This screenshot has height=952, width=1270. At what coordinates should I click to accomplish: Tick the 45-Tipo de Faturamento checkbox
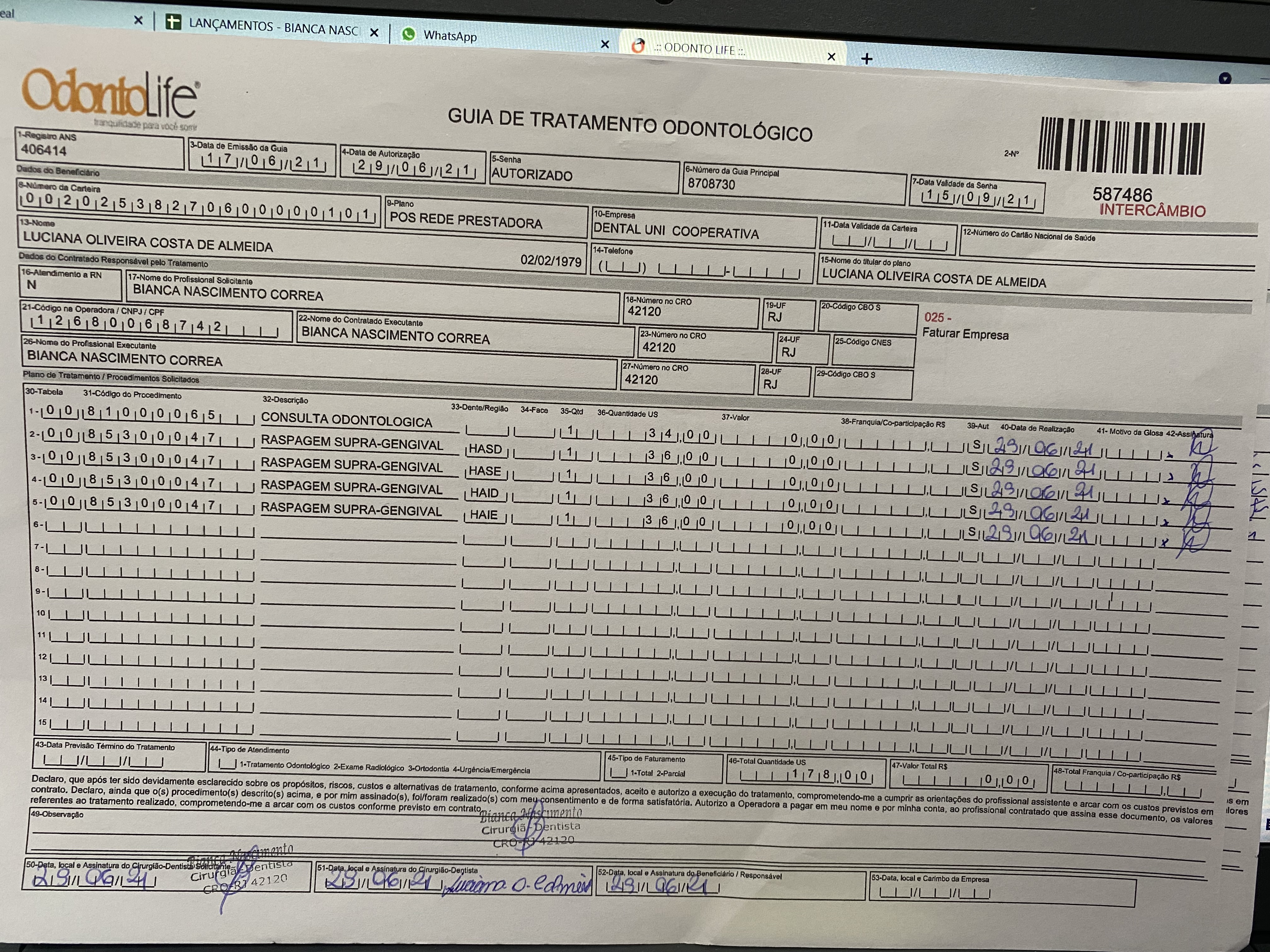619,772
